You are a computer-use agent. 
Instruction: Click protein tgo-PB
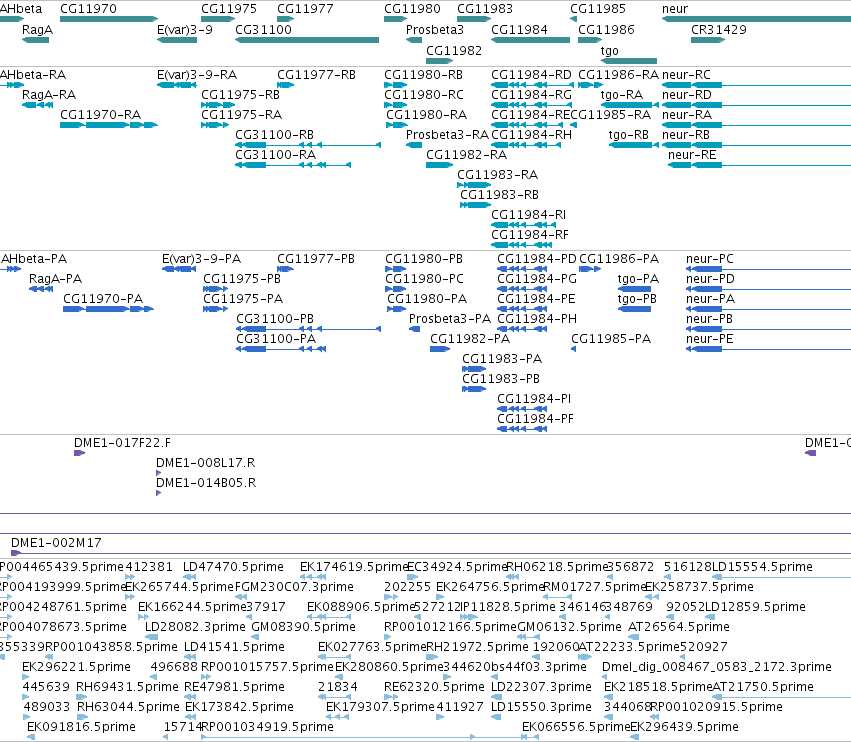[634, 309]
